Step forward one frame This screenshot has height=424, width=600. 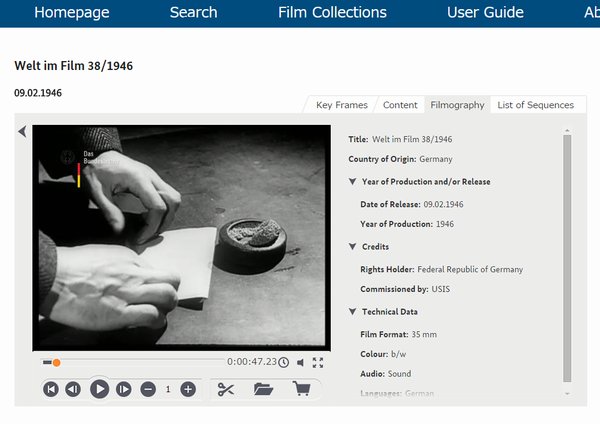point(124,390)
